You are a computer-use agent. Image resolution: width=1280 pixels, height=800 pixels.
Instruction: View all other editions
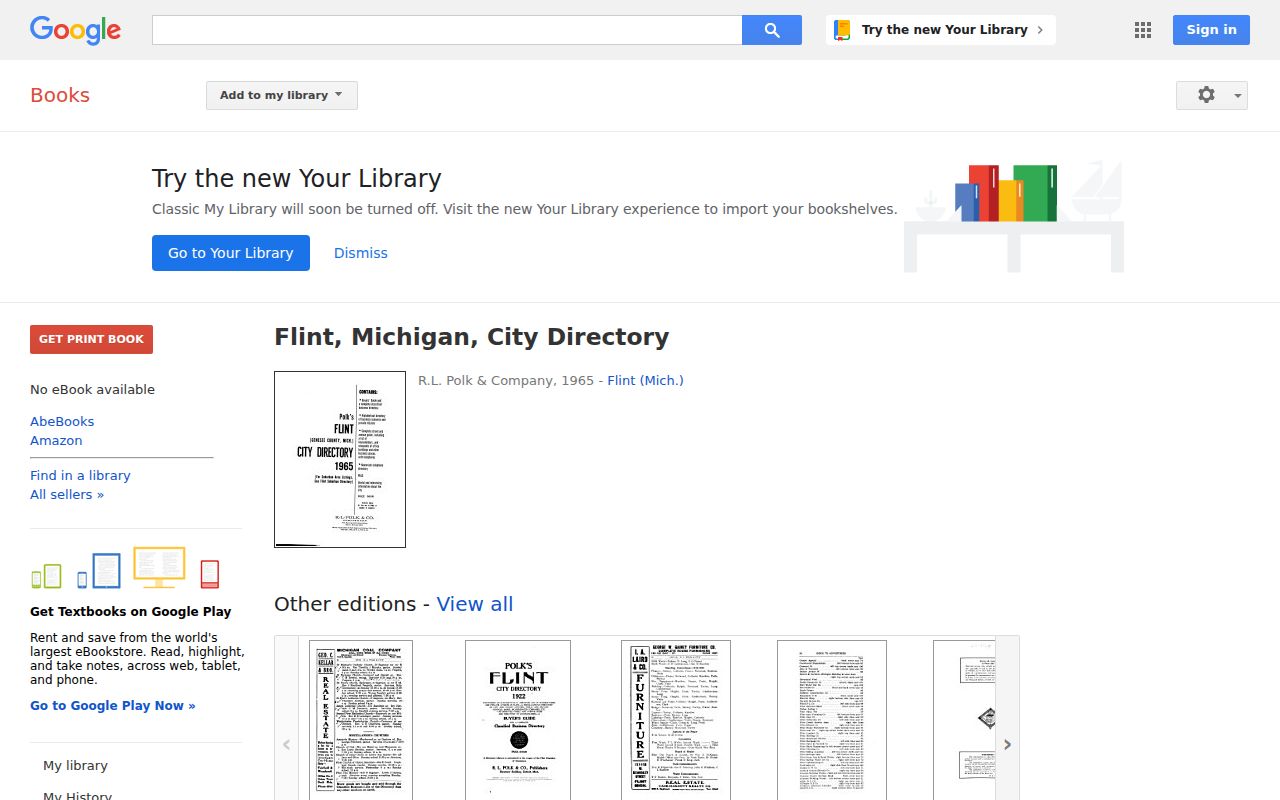pos(475,604)
